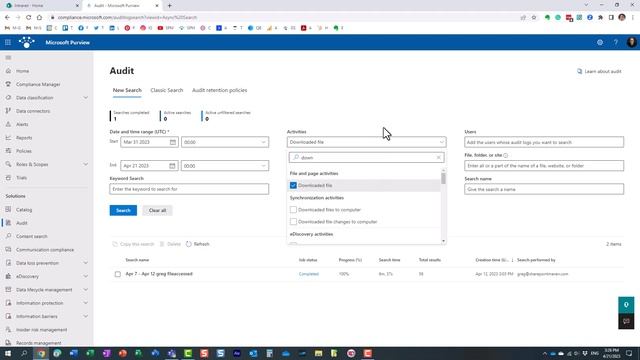Open the Start time dropdown
Viewport: 640px width, 360px height.
(x=225, y=142)
